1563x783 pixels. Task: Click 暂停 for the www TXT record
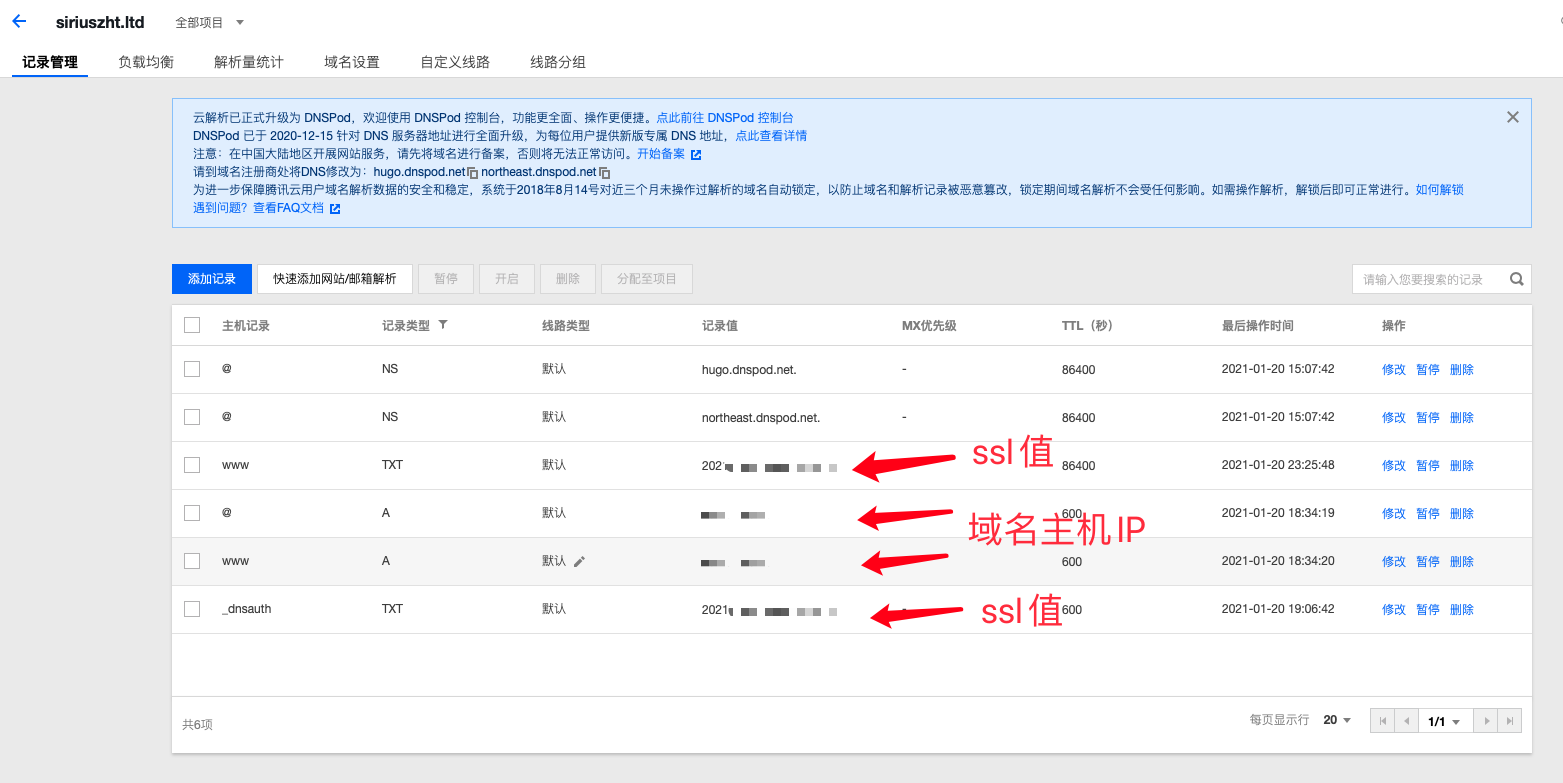coord(1428,466)
